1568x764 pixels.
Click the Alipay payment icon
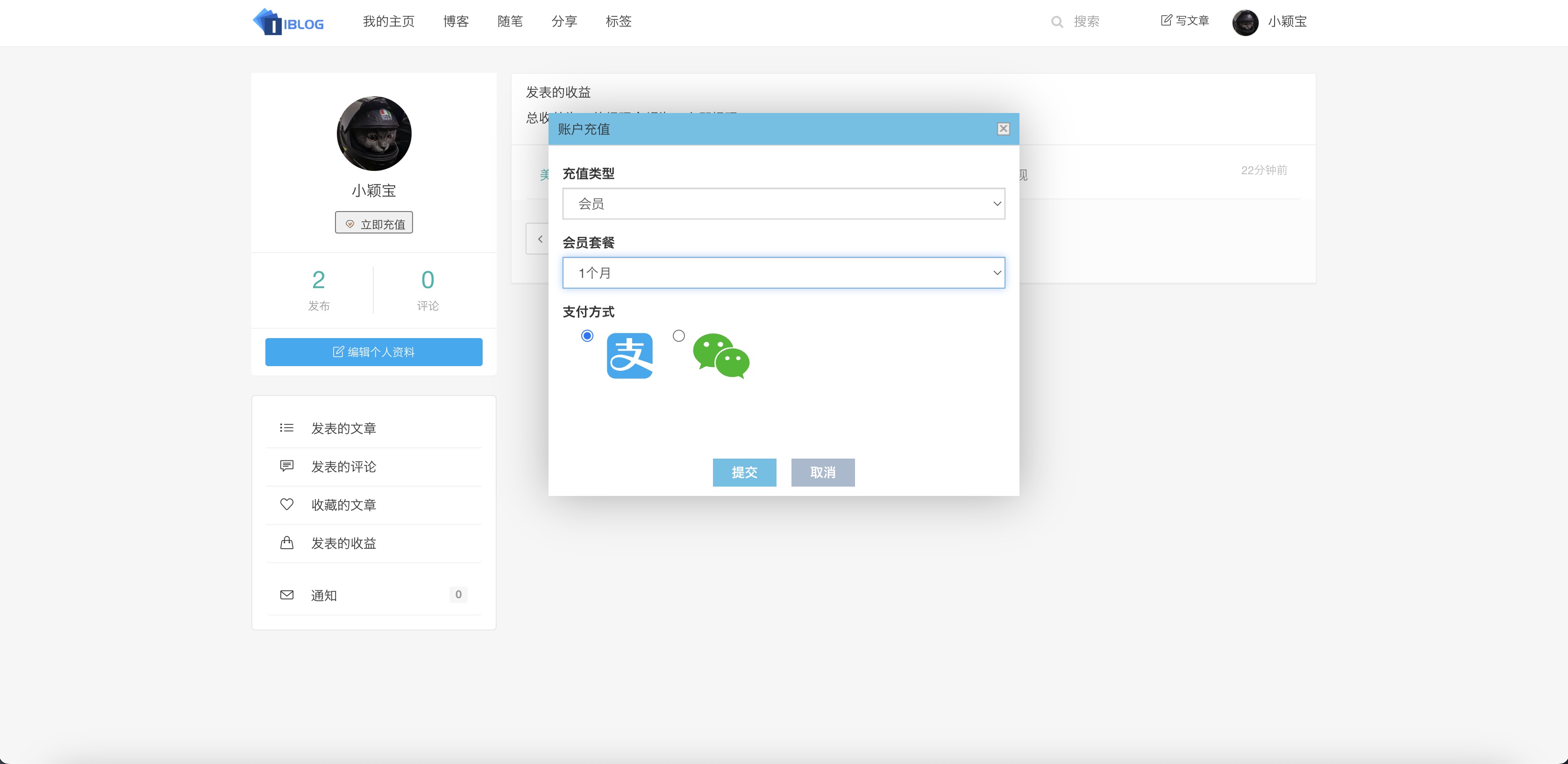(x=630, y=355)
